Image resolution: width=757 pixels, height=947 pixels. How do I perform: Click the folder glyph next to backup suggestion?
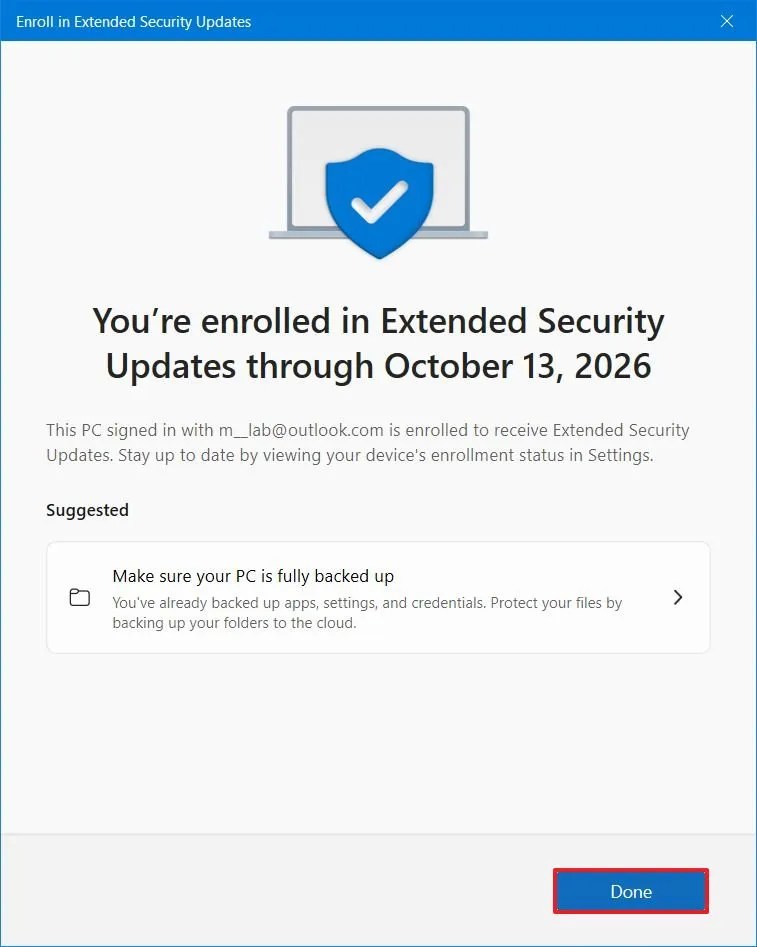pyautogui.click(x=79, y=596)
